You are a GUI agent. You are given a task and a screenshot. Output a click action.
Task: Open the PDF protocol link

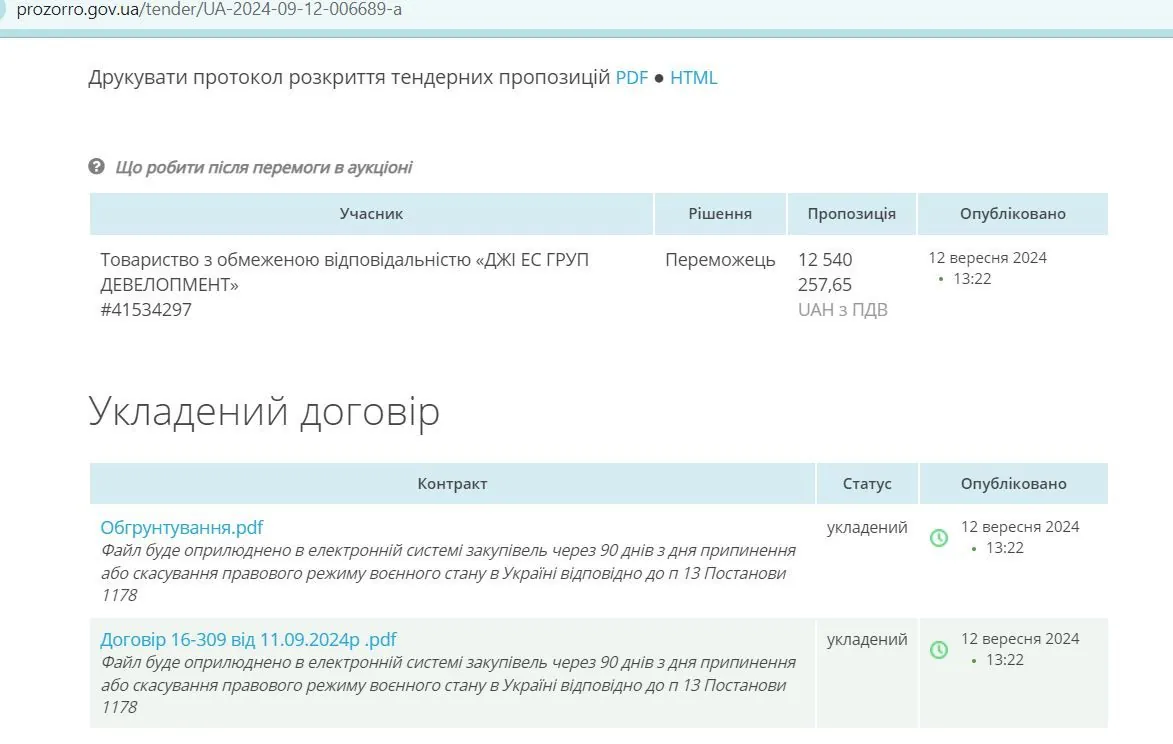click(631, 78)
